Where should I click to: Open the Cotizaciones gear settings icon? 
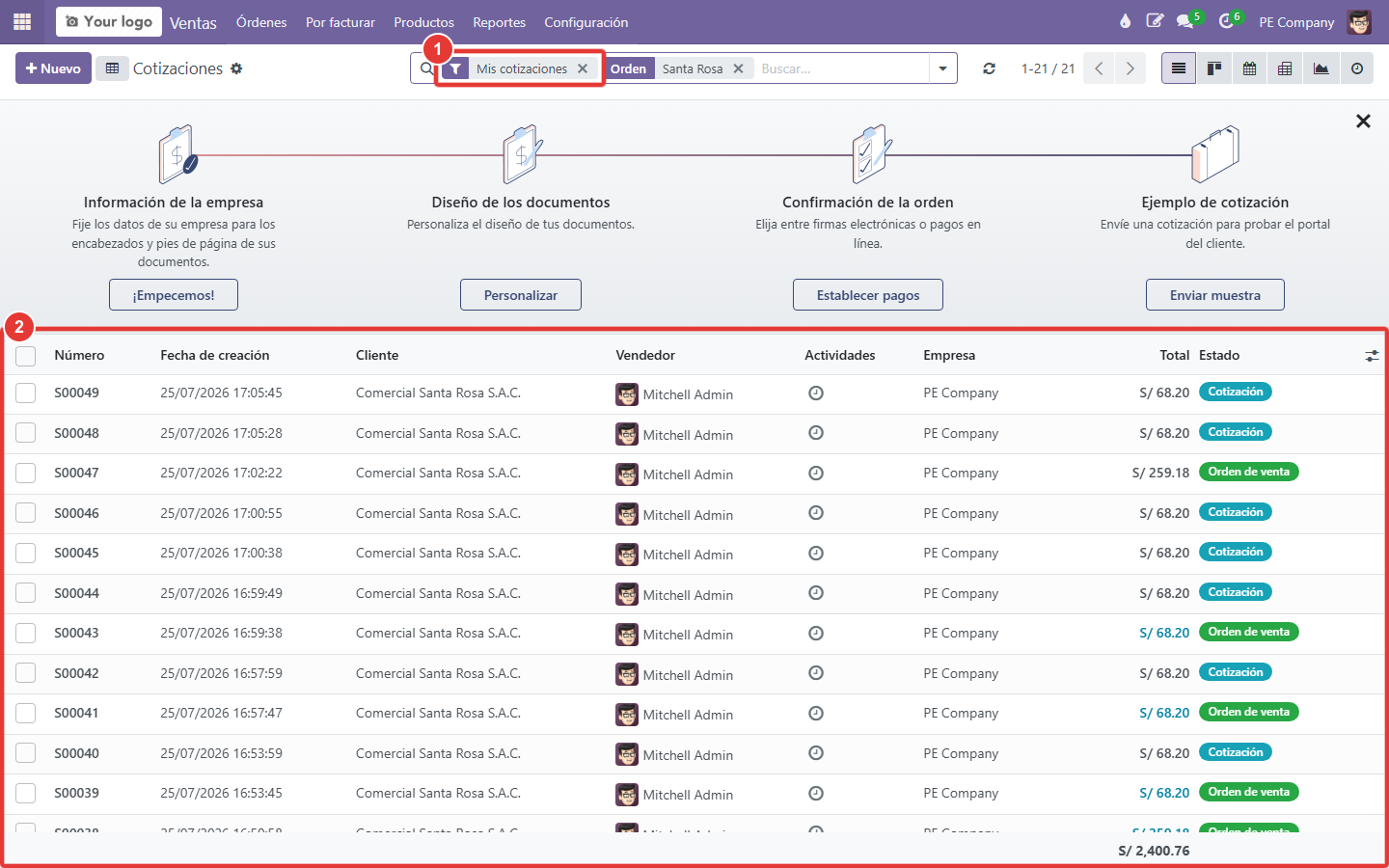click(x=236, y=68)
